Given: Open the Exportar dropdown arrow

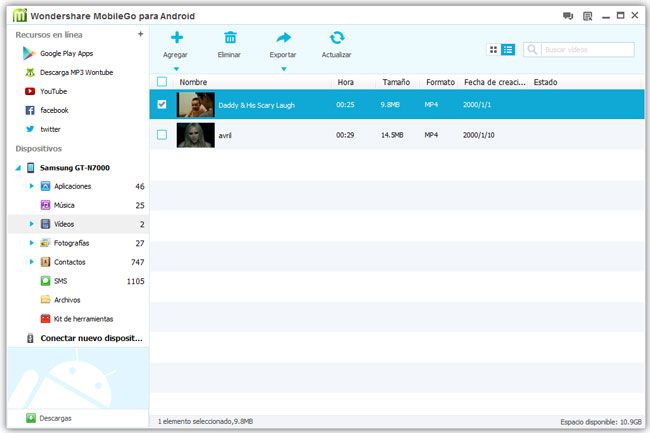Looking at the screenshot, I should (284, 69).
